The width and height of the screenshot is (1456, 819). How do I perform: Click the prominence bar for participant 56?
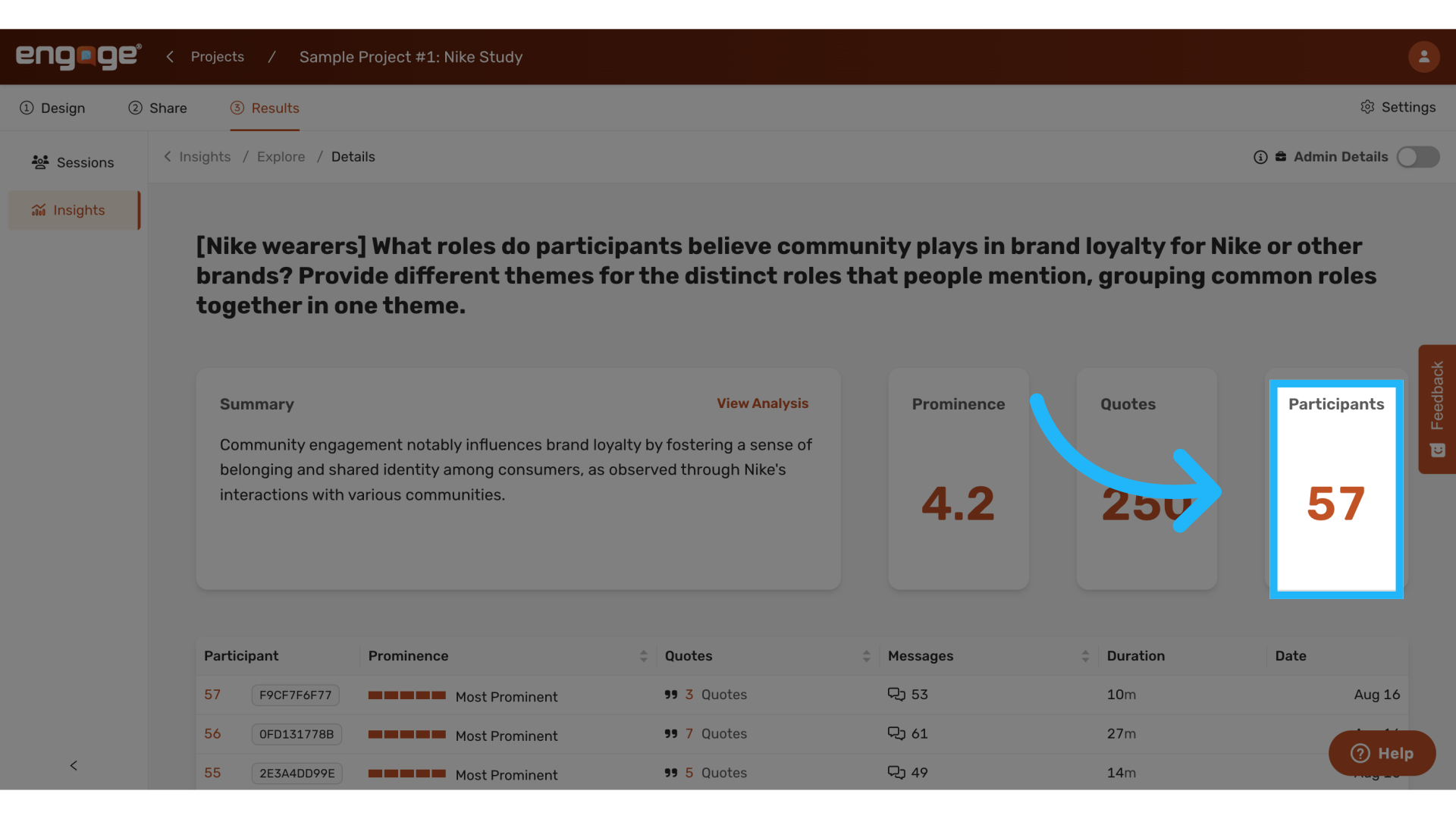coord(406,734)
